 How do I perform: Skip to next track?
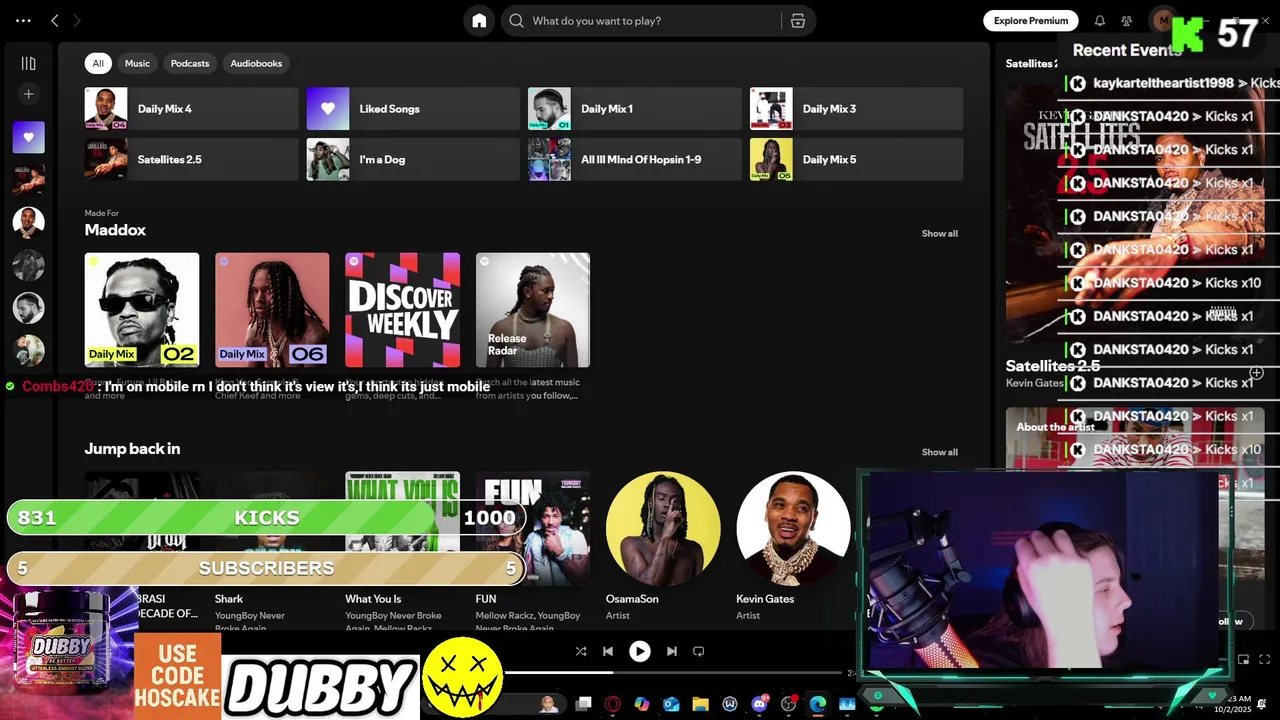coord(672,651)
